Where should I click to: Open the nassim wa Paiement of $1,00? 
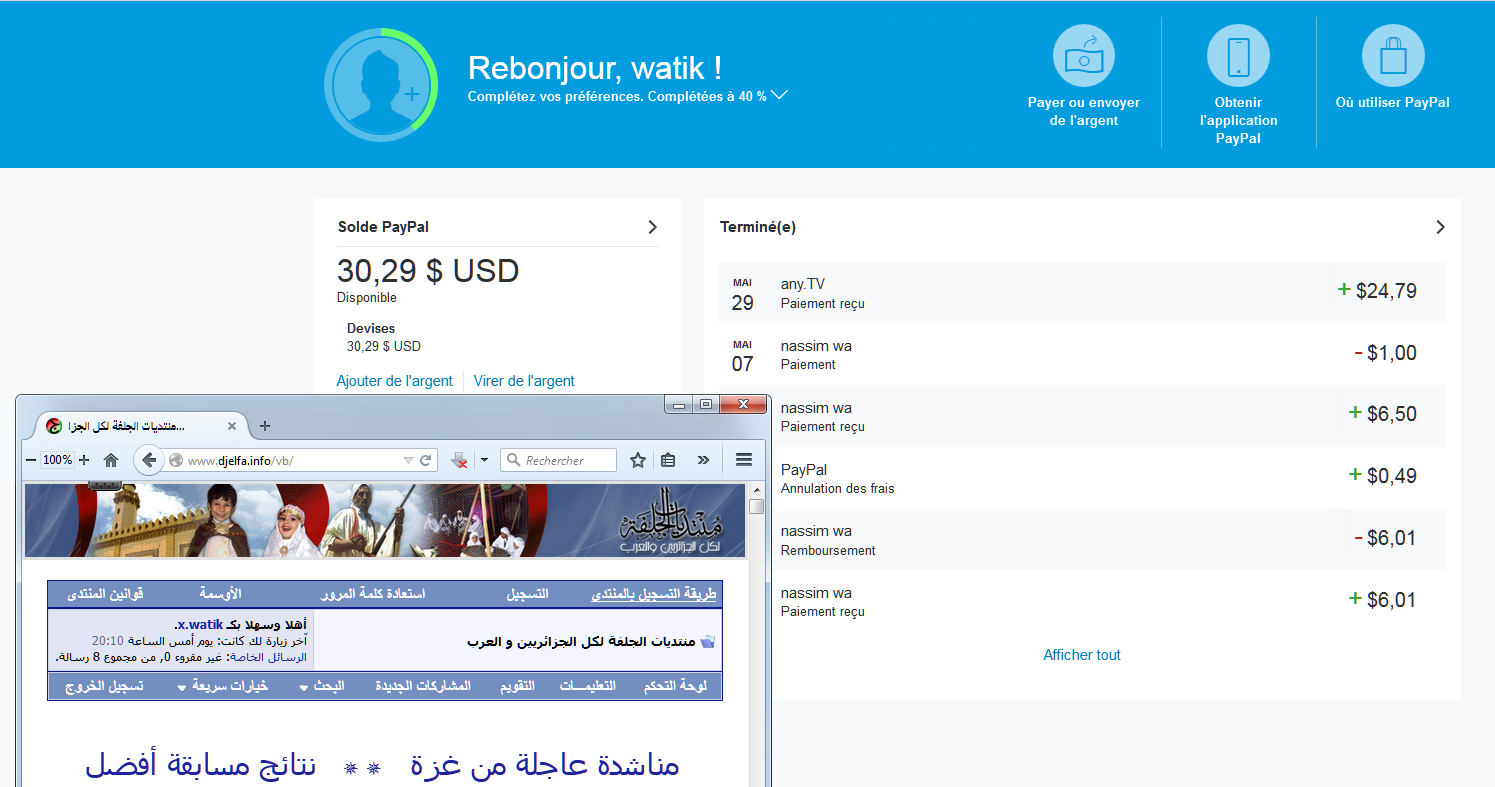click(1082, 354)
